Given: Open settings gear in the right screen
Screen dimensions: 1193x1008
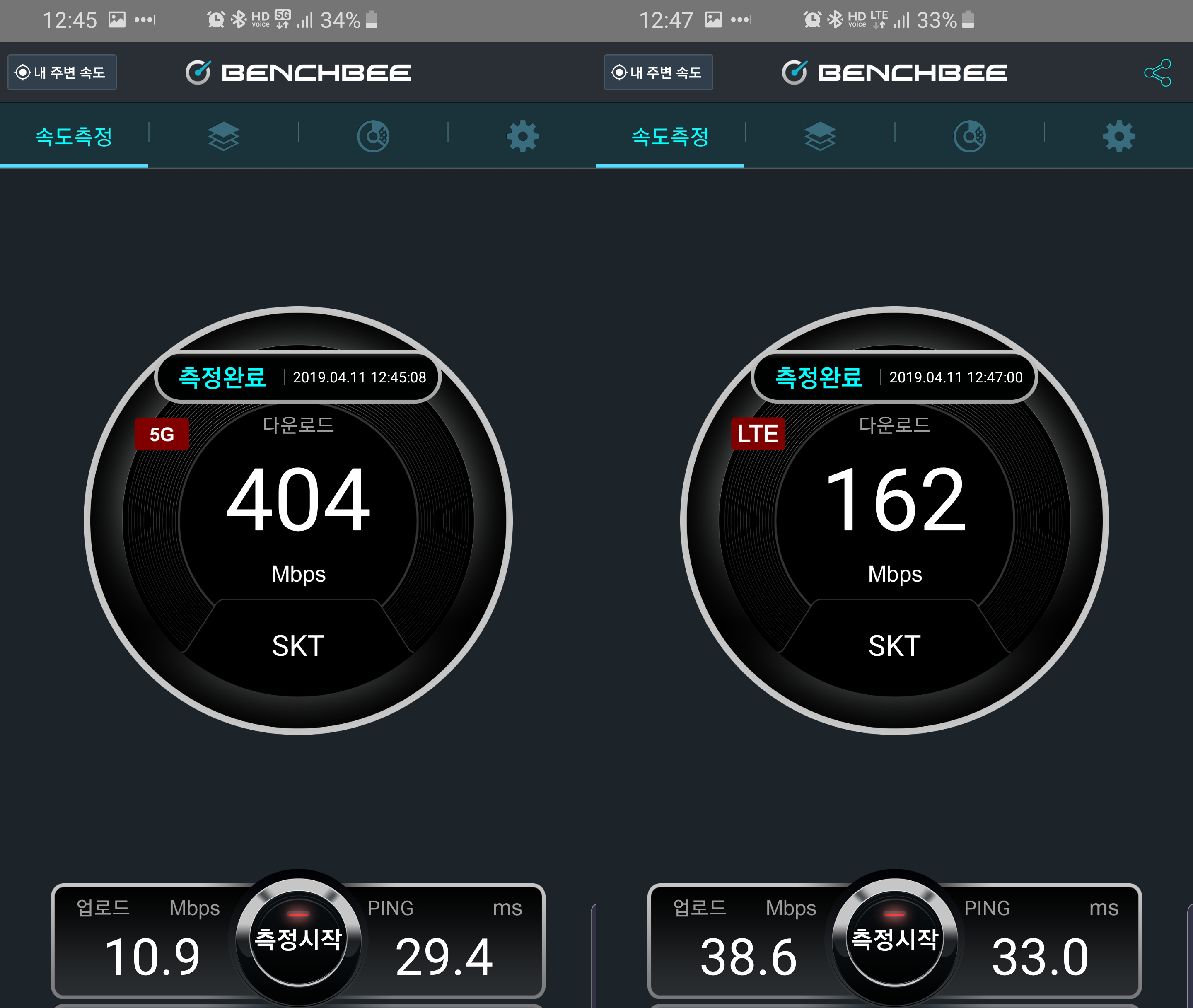Looking at the screenshot, I should (x=1119, y=136).
